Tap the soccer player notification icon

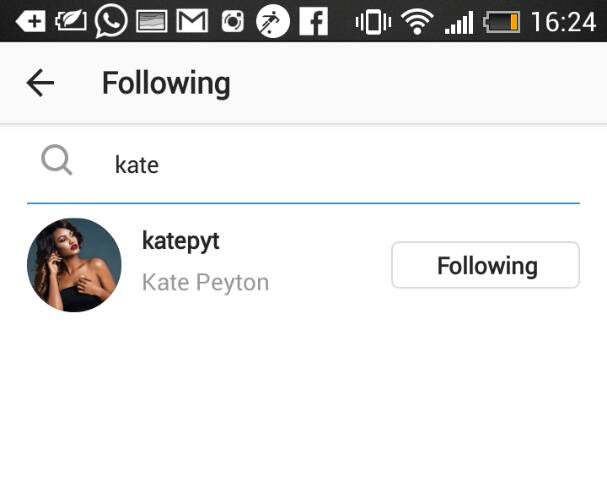coord(272,21)
